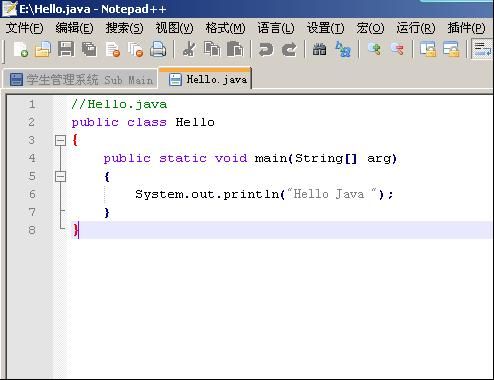Open the 视图(V) menu

click(174, 28)
